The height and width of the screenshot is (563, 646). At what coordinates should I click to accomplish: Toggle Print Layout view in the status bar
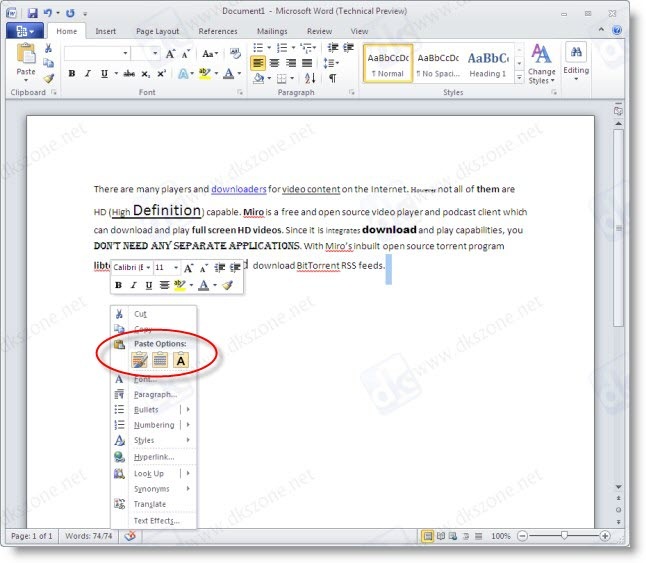click(x=428, y=536)
